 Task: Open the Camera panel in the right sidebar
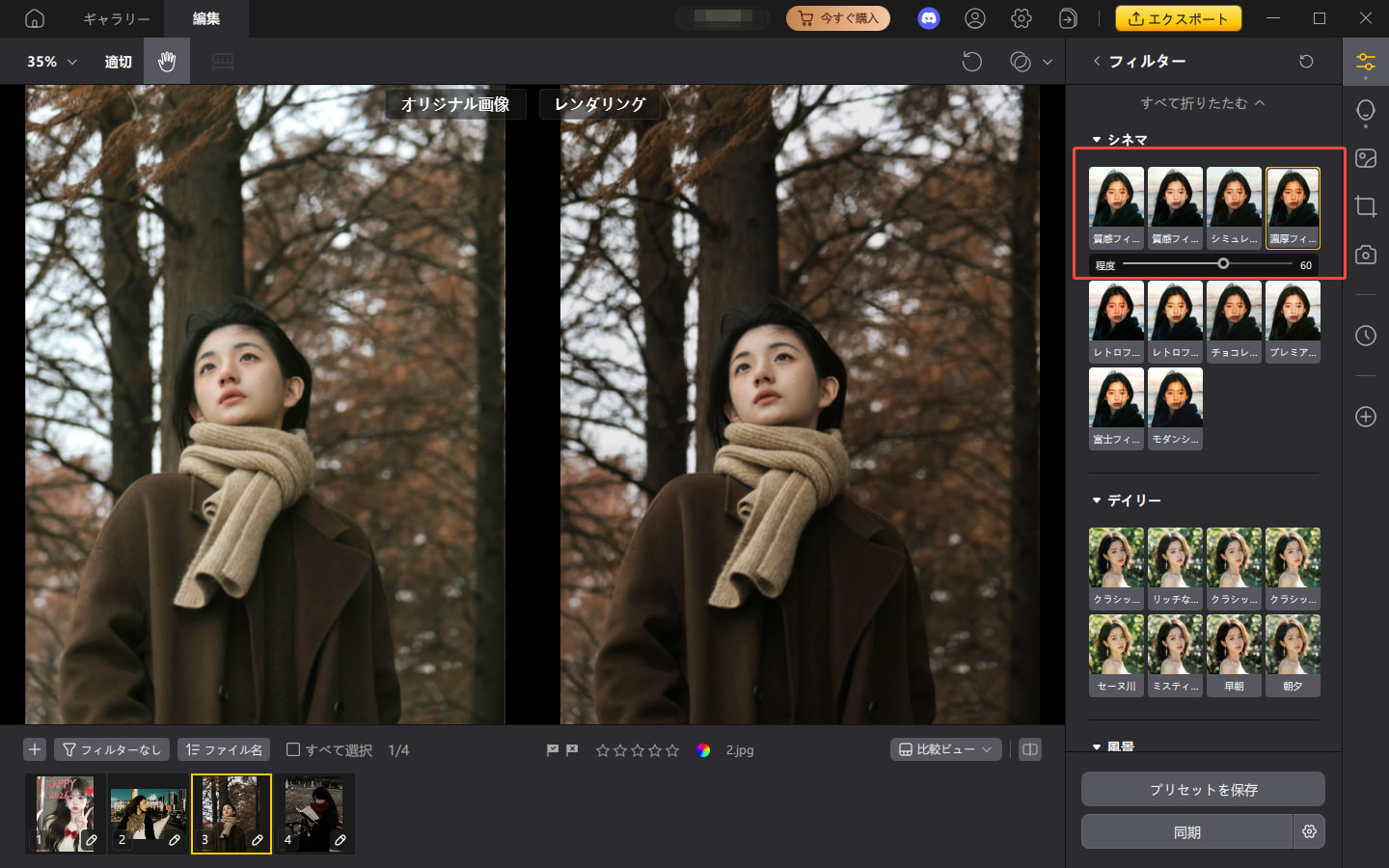(x=1366, y=255)
